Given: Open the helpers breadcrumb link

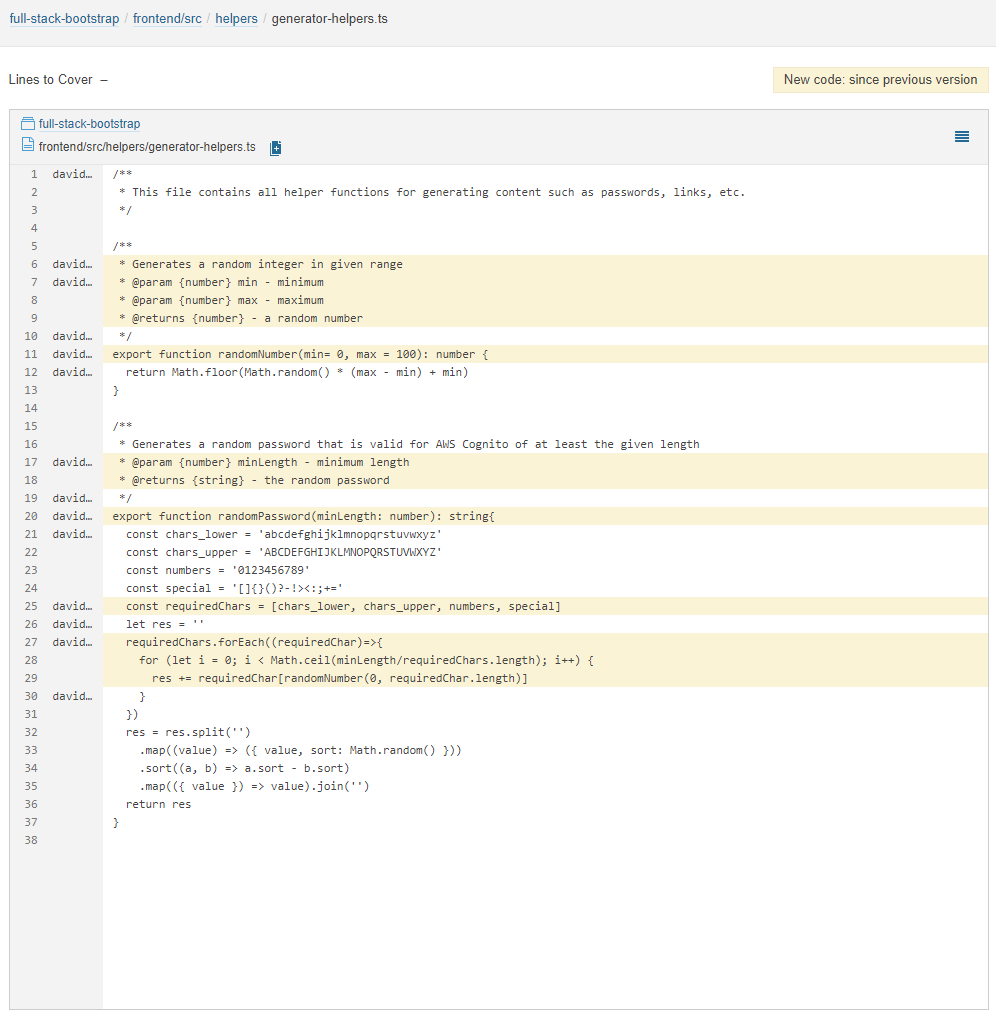Looking at the screenshot, I should tap(236, 18).
